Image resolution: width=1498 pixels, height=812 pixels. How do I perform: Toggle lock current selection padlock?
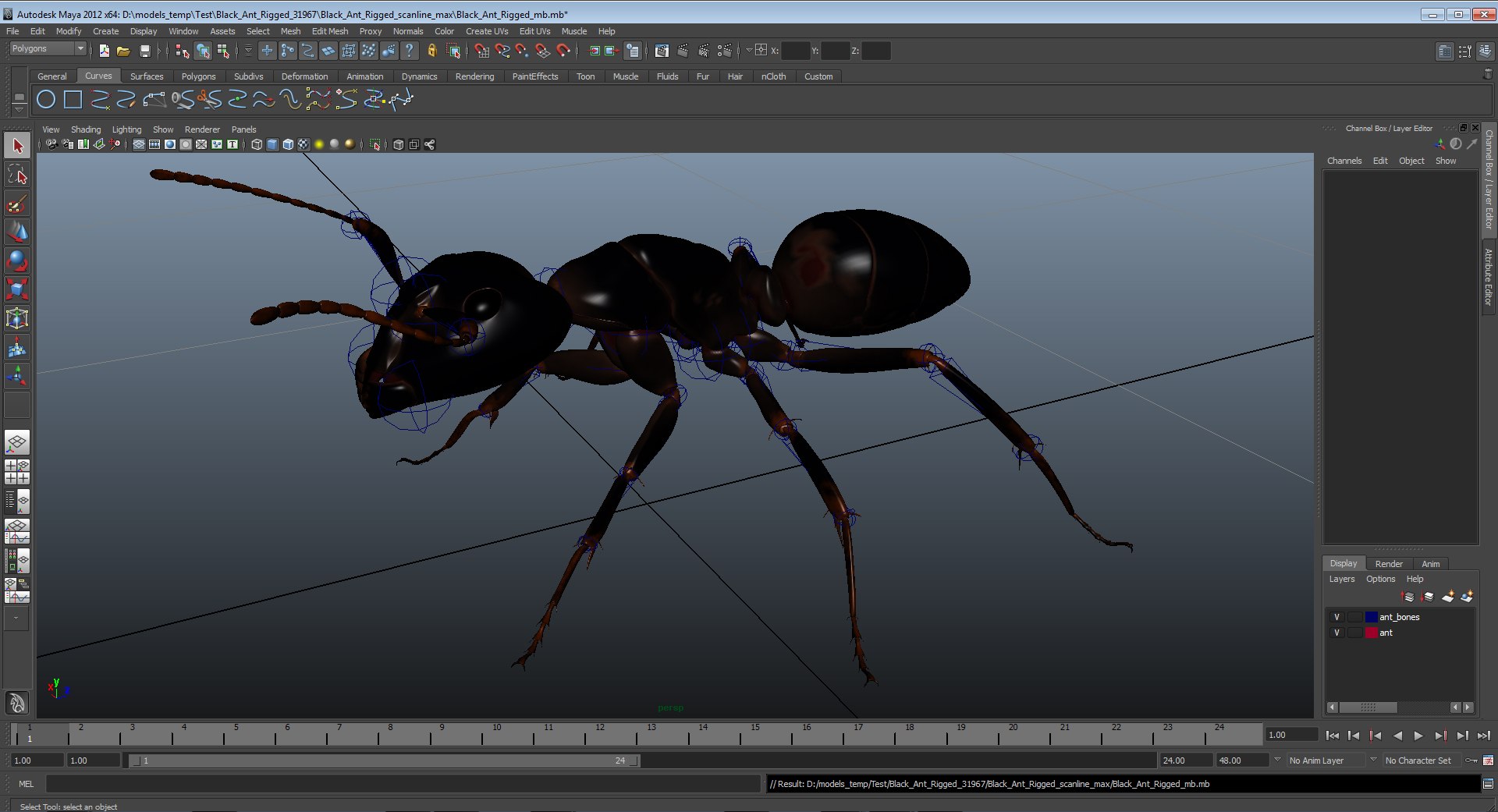point(431,51)
